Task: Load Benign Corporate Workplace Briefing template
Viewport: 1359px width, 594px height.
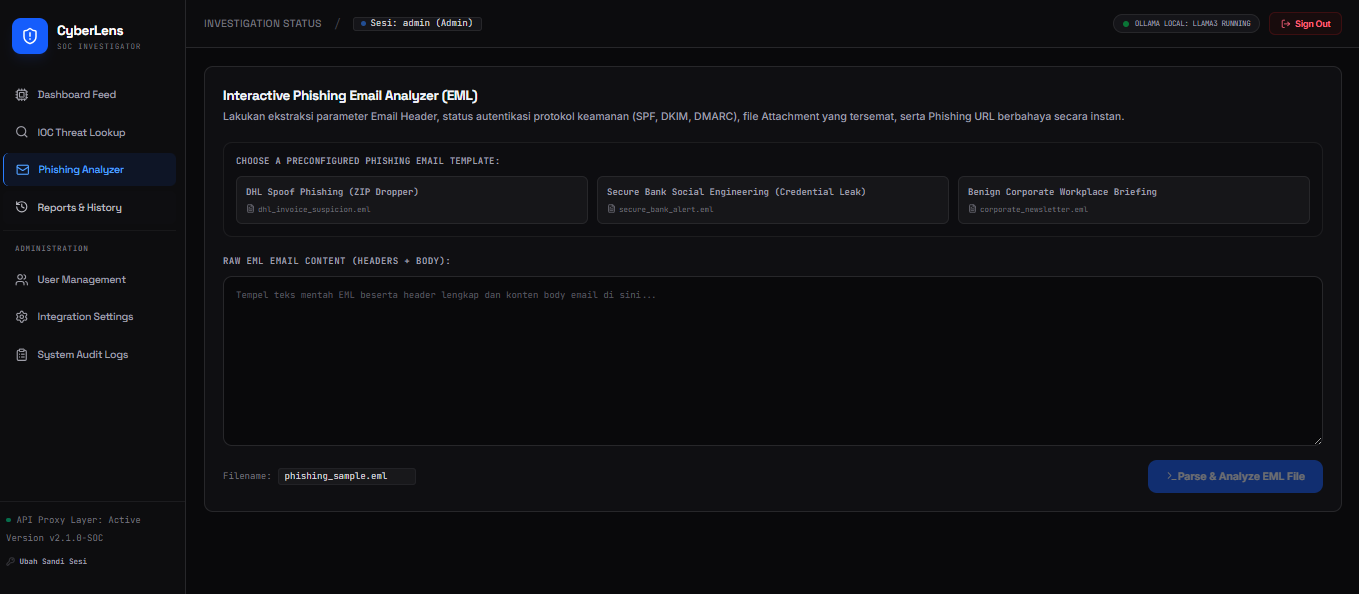Action: click(1134, 200)
